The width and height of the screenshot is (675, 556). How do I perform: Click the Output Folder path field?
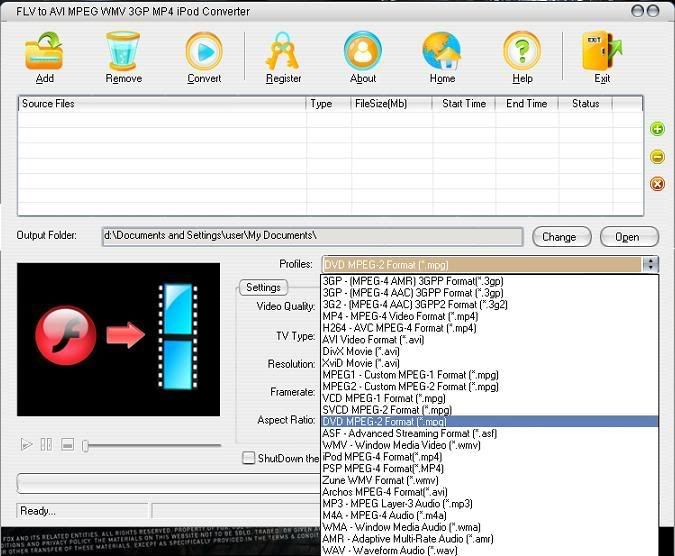coord(313,236)
